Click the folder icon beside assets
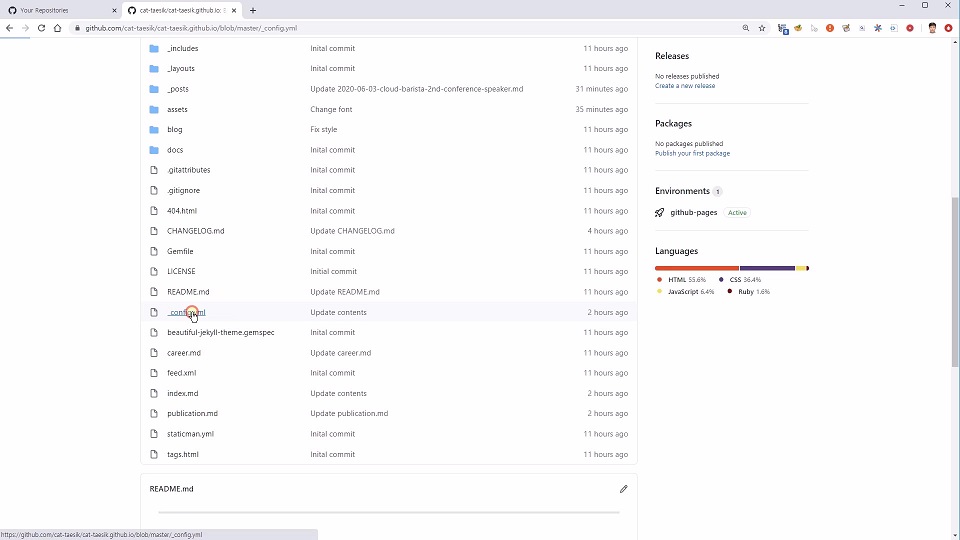This screenshot has height=540, width=960. coord(154,109)
